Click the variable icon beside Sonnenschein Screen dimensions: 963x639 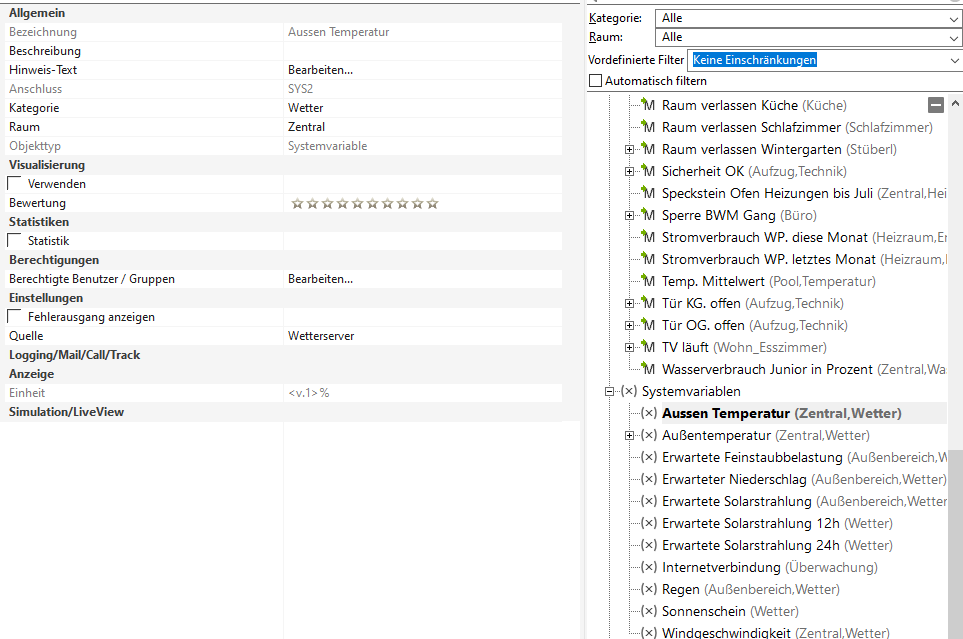click(x=648, y=611)
